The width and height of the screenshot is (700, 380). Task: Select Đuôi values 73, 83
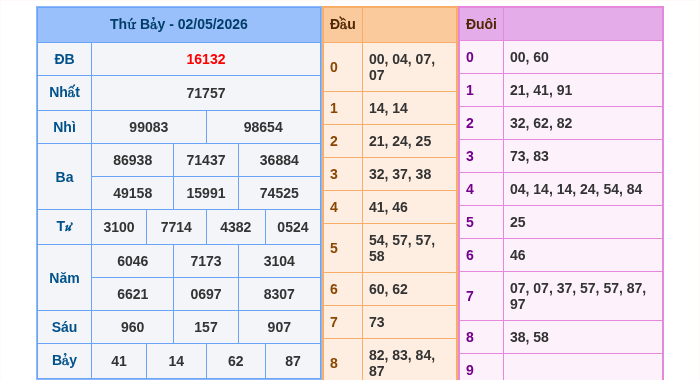point(529,156)
